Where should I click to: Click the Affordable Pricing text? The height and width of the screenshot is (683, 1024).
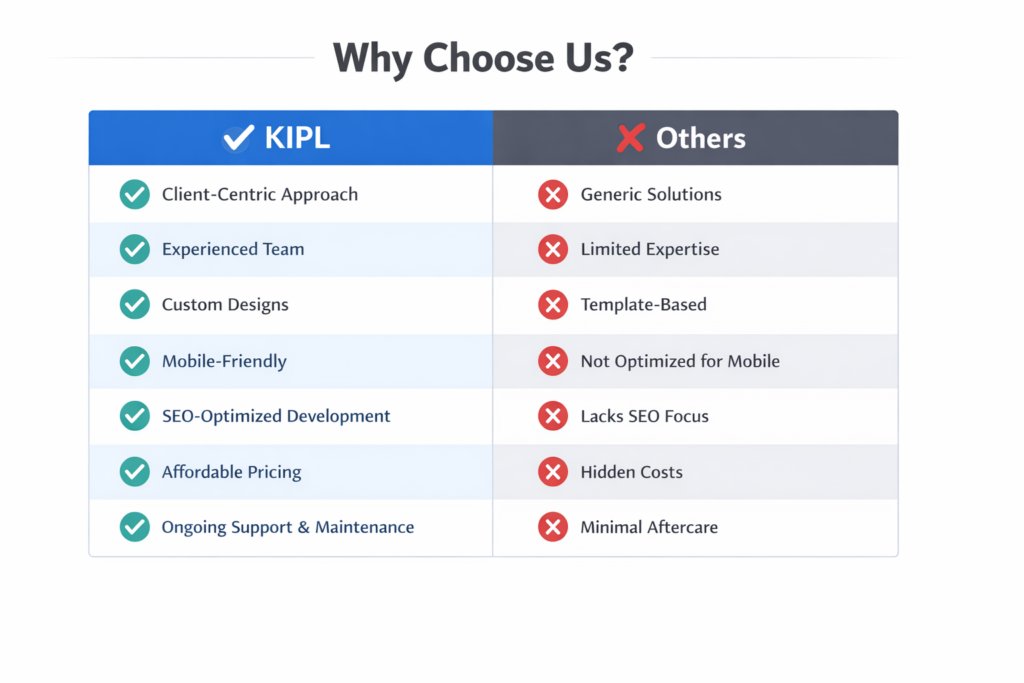coord(231,472)
